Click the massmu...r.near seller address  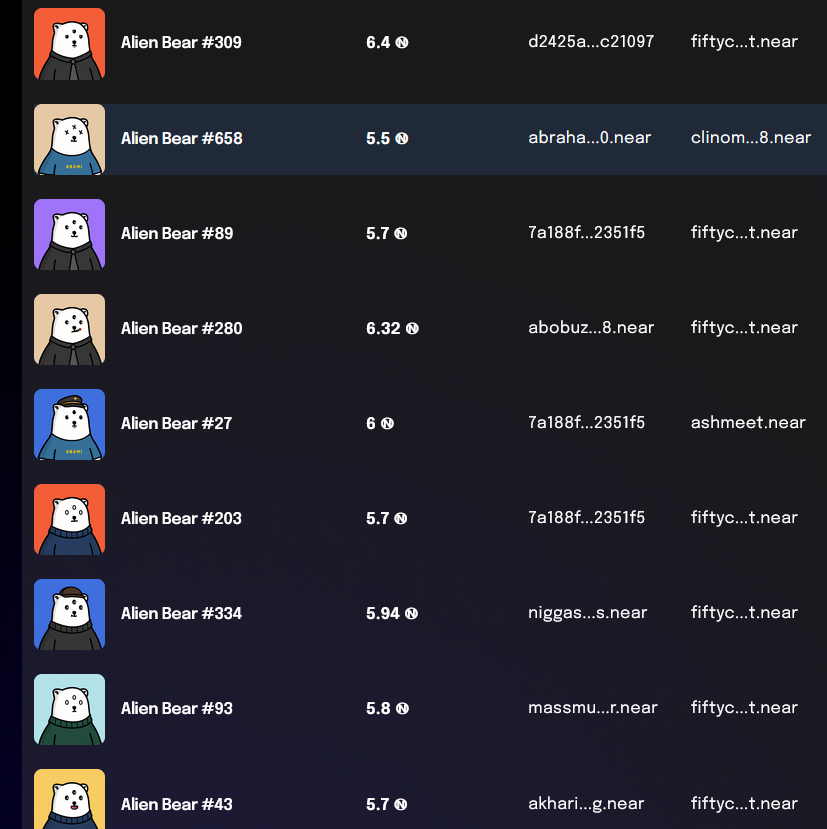pos(592,707)
